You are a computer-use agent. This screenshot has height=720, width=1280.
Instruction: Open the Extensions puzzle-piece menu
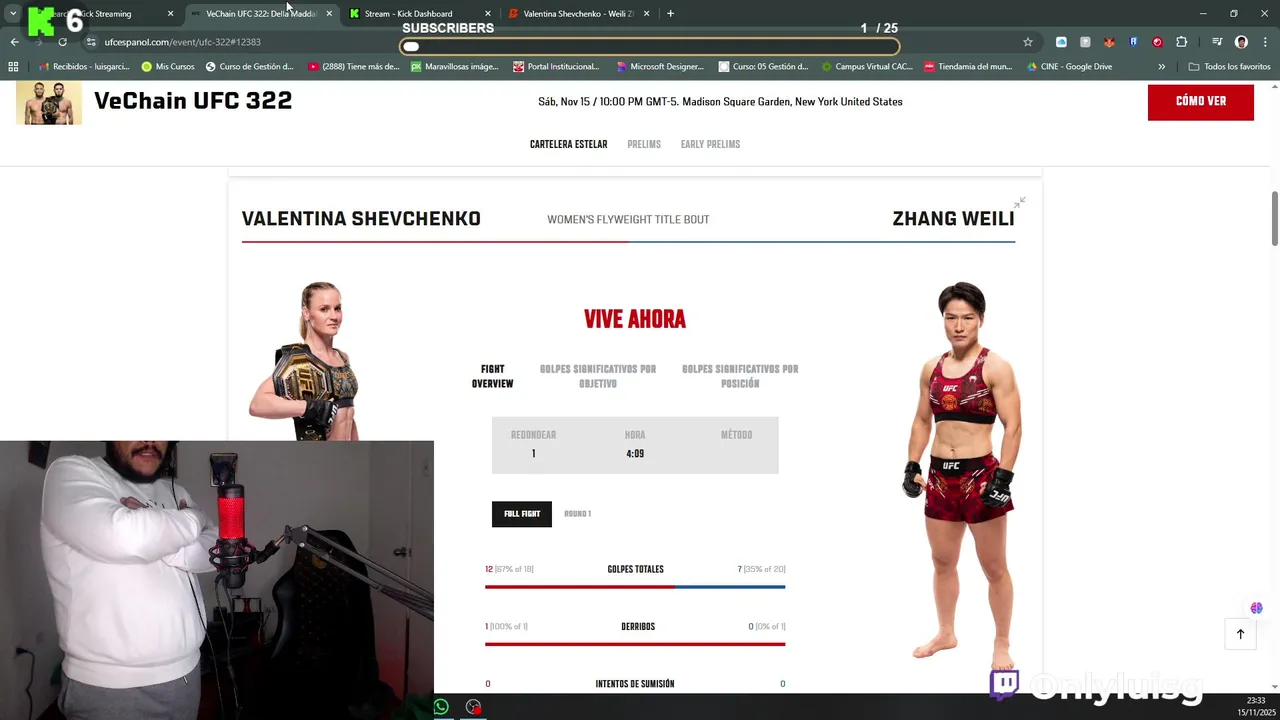tap(1182, 42)
